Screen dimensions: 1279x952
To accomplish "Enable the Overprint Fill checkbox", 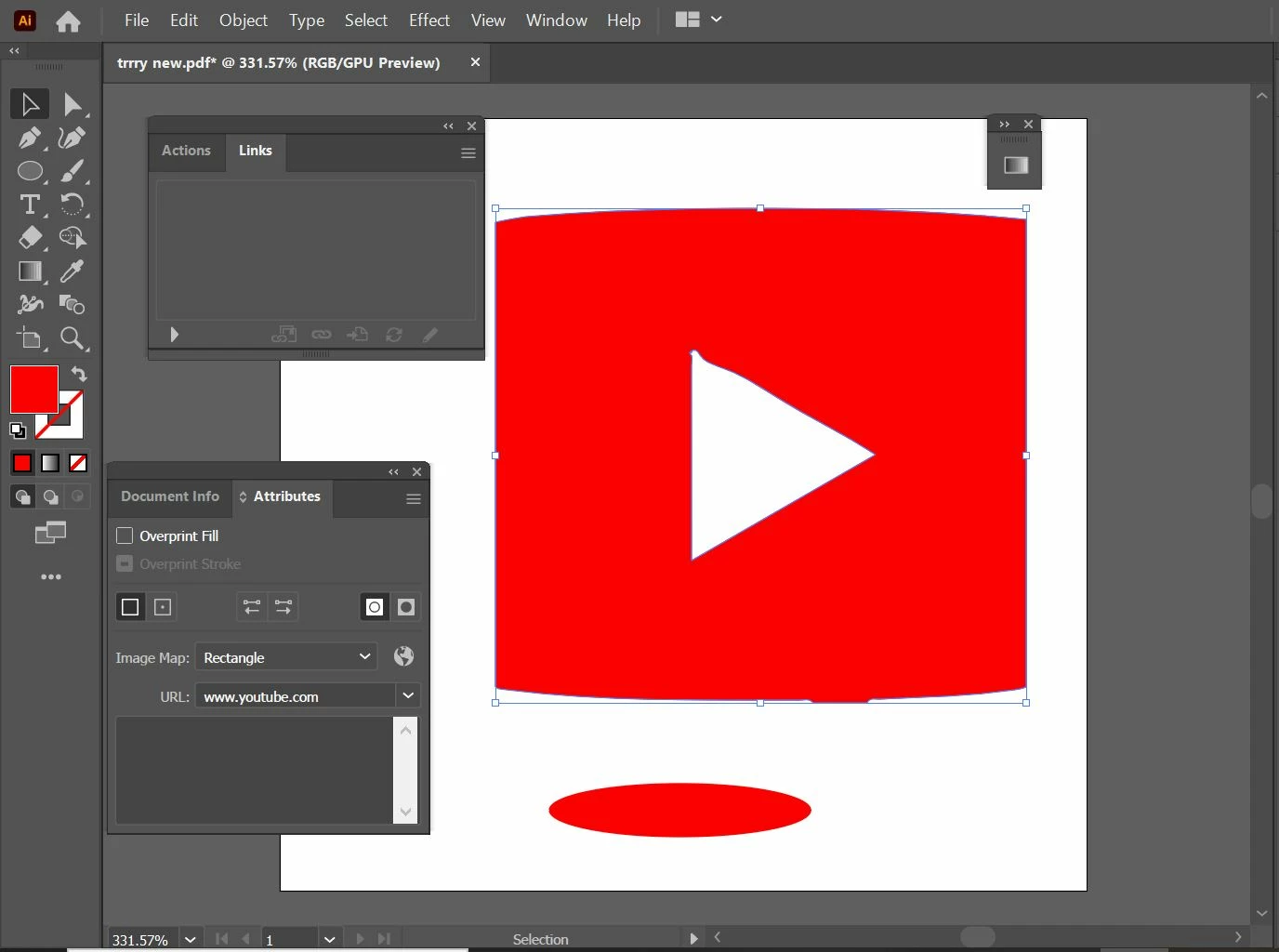I will click(x=125, y=535).
